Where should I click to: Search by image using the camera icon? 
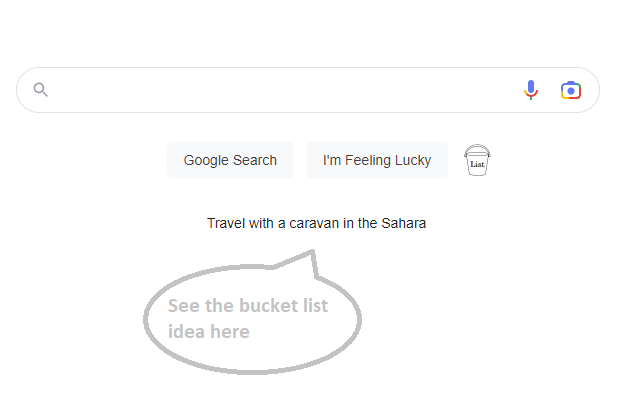571,90
